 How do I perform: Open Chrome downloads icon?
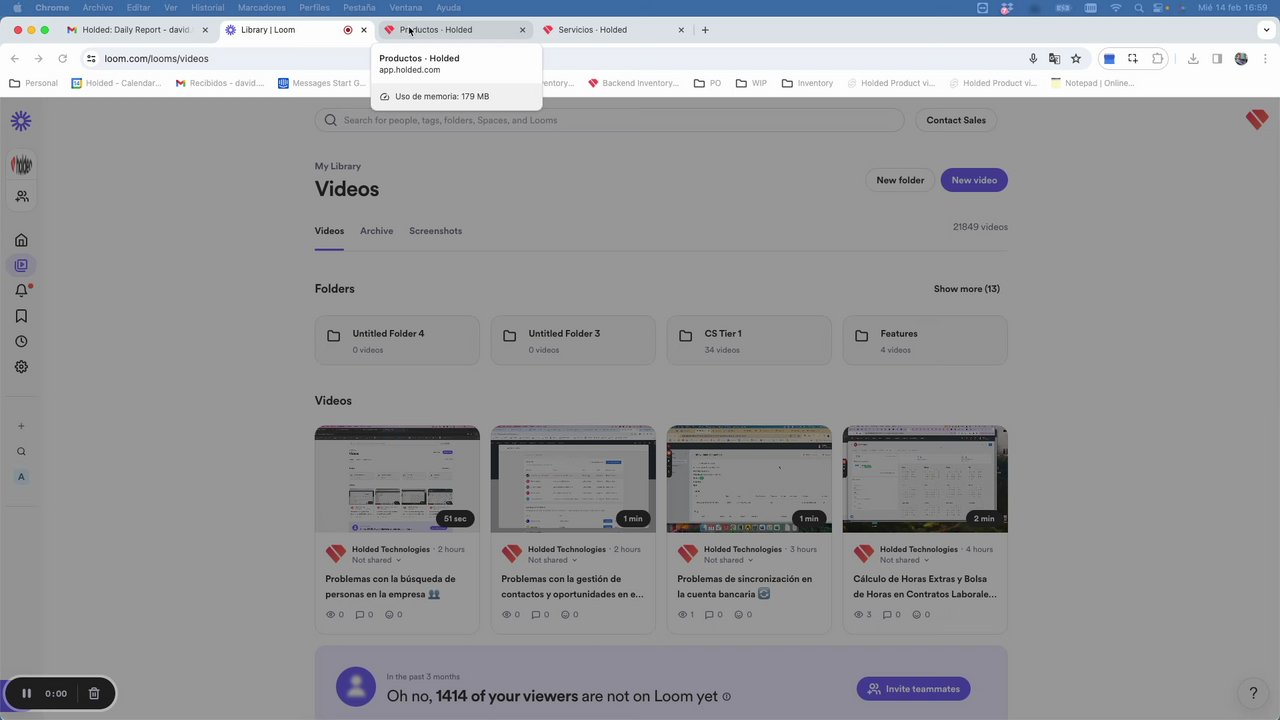pos(1193,58)
